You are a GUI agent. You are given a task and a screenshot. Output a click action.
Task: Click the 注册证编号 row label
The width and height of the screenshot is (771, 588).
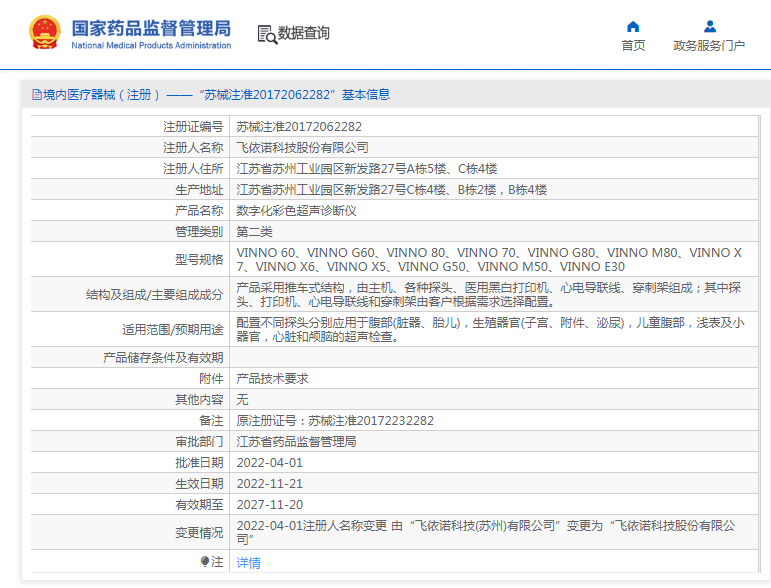193,127
